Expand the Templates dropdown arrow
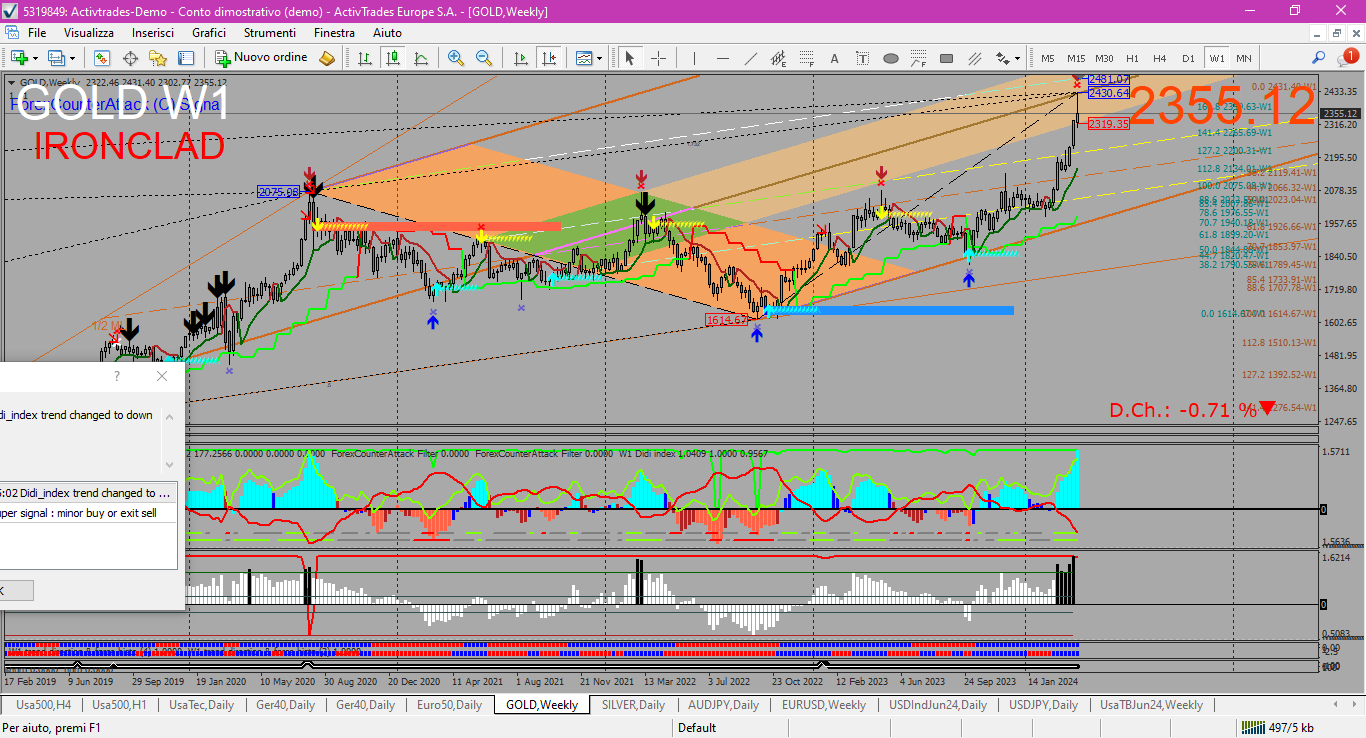The image size is (1366, 738). [601, 58]
